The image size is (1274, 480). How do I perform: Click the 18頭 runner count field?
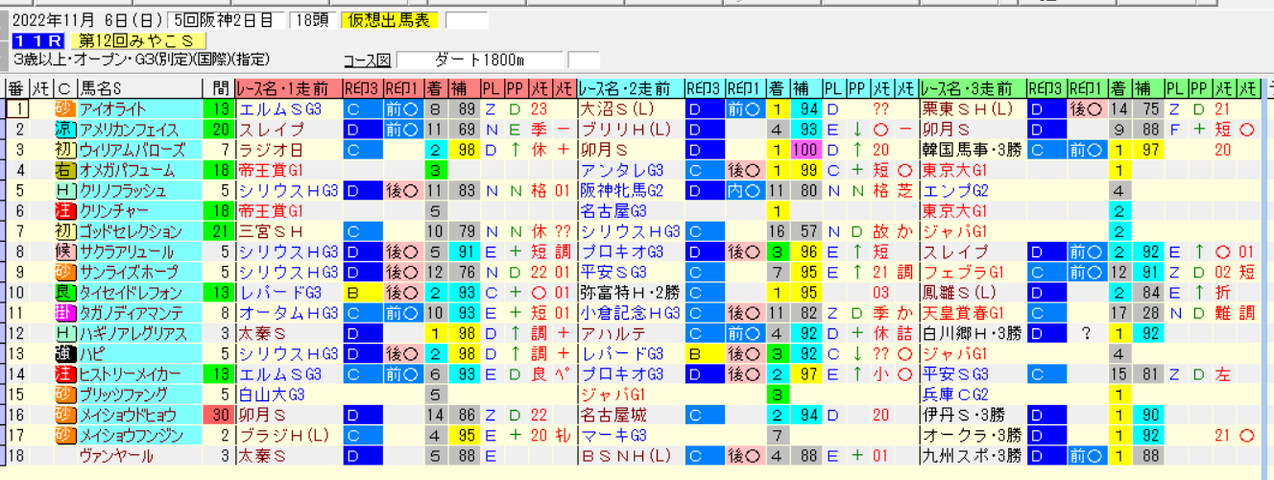click(x=312, y=20)
